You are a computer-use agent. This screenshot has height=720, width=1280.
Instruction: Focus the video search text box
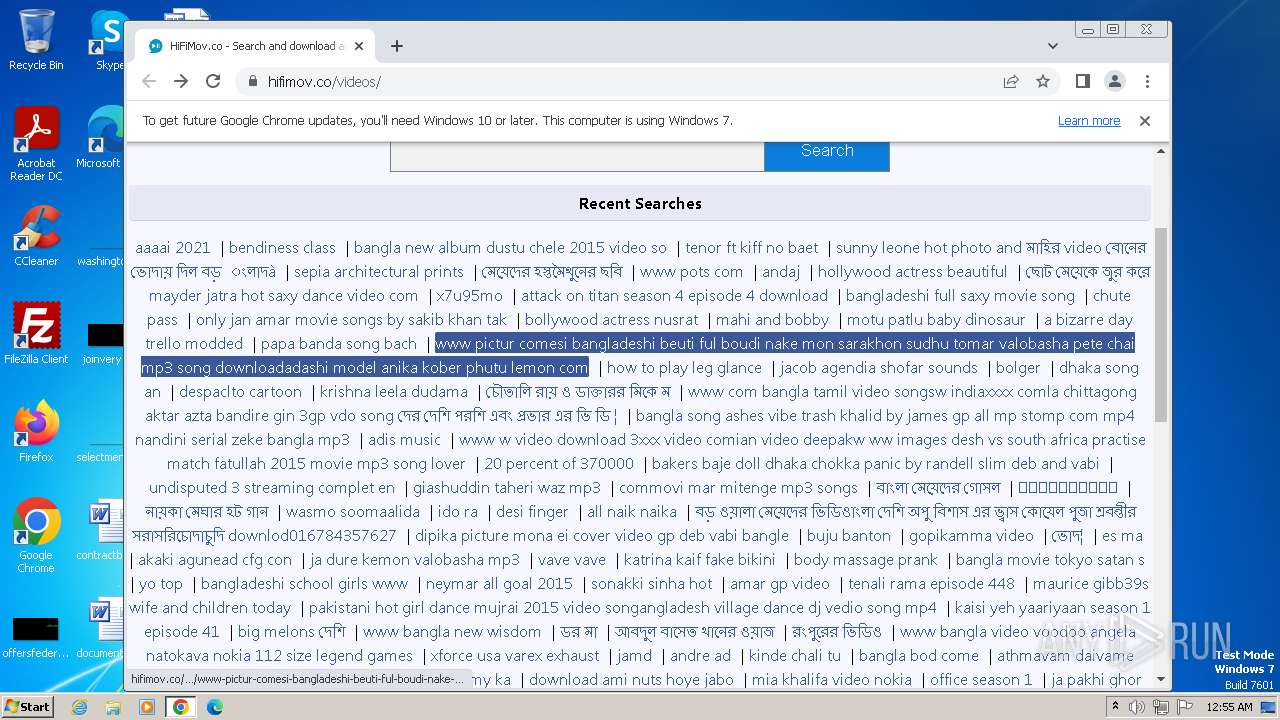pos(577,155)
